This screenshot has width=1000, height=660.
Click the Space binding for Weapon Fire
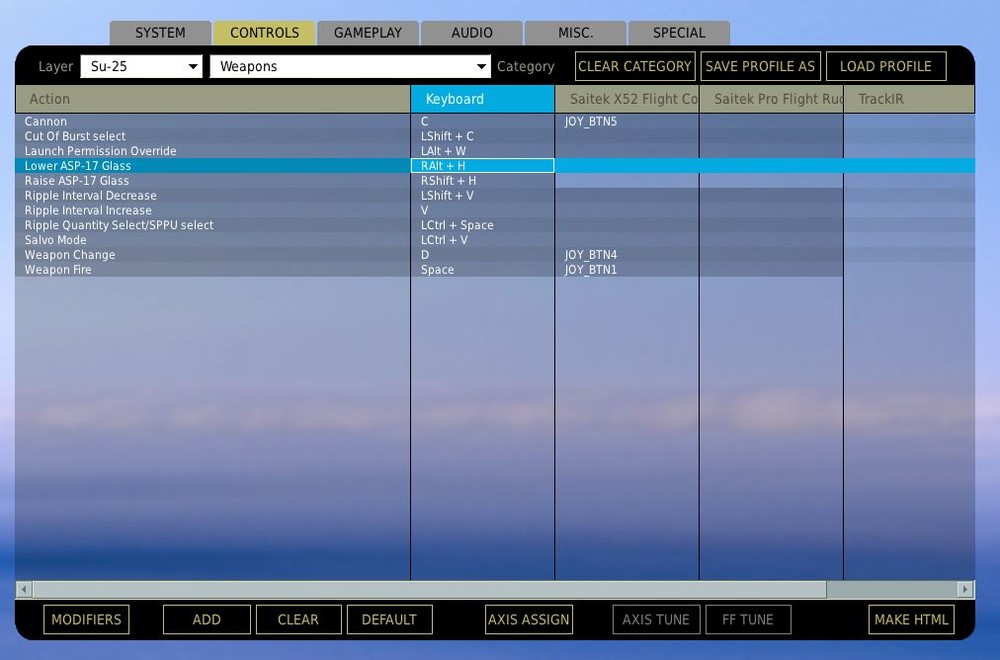(483, 270)
